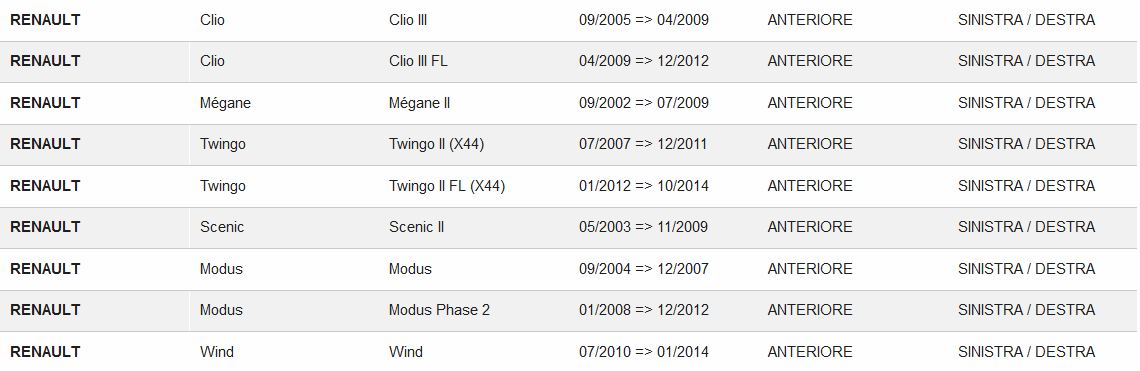Image resolution: width=1140 pixels, height=371 pixels.
Task: Click date range 05/2003 => 11/2009
Action: click(643, 227)
